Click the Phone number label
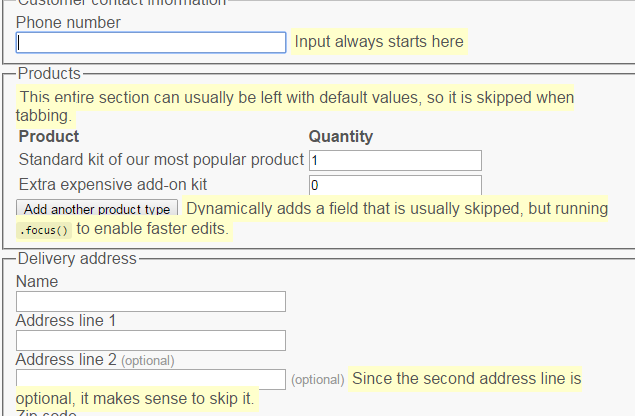This screenshot has height=416, width=635. (68, 23)
